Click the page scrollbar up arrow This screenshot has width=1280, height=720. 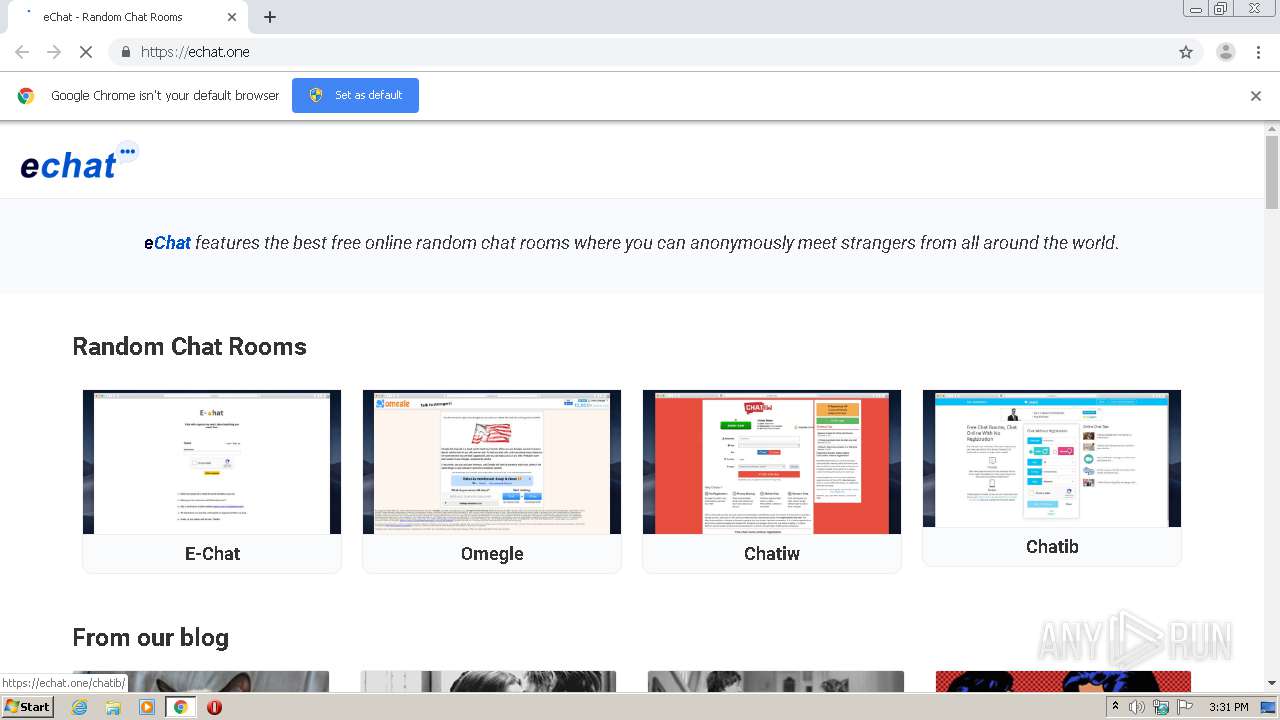click(x=1272, y=129)
